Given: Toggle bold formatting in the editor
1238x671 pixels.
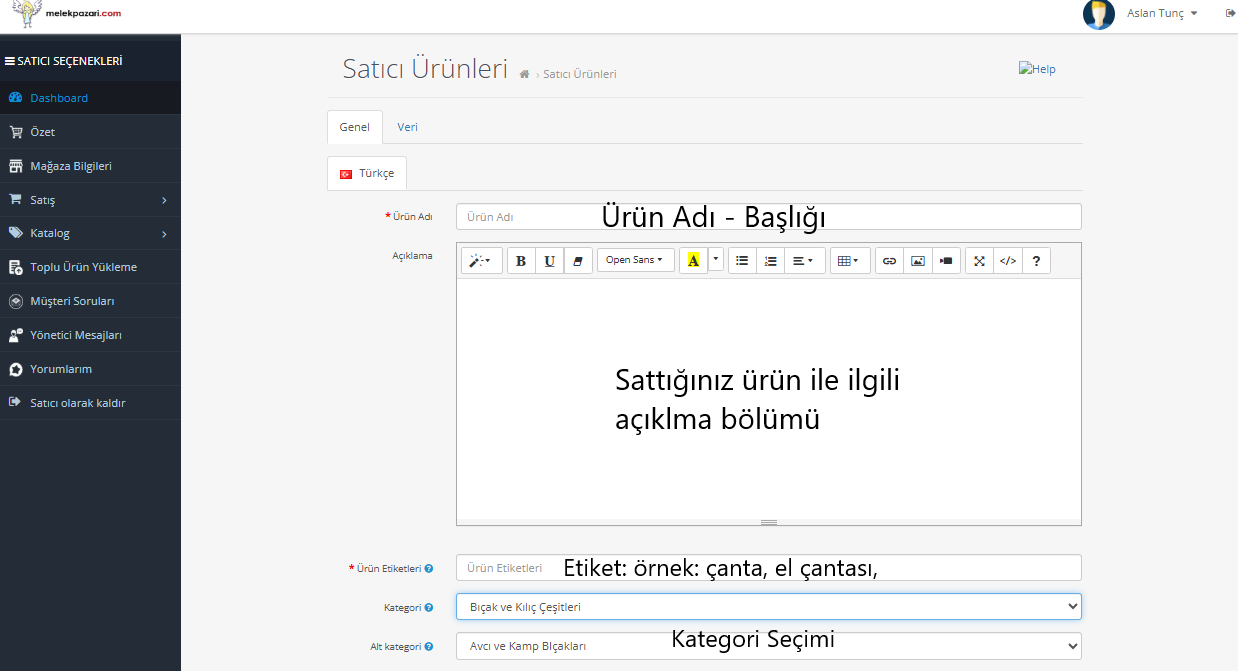Looking at the screenshot, I should (x=521, y=261).
